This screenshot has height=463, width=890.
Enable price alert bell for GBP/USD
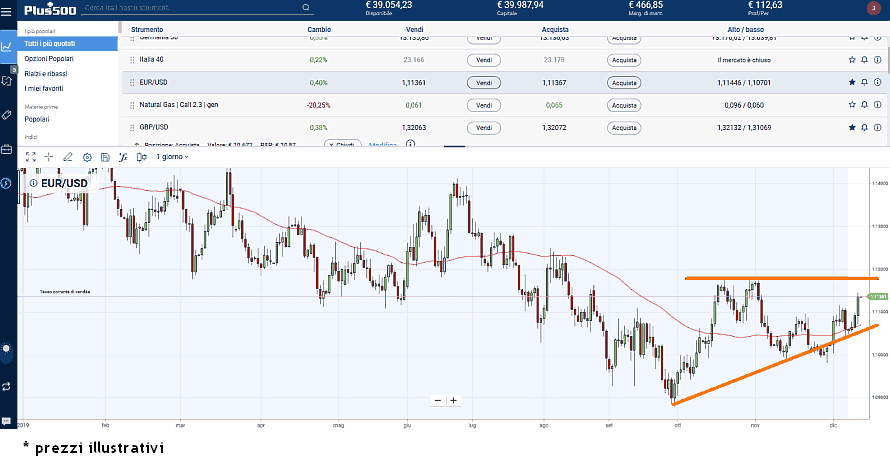865,128
